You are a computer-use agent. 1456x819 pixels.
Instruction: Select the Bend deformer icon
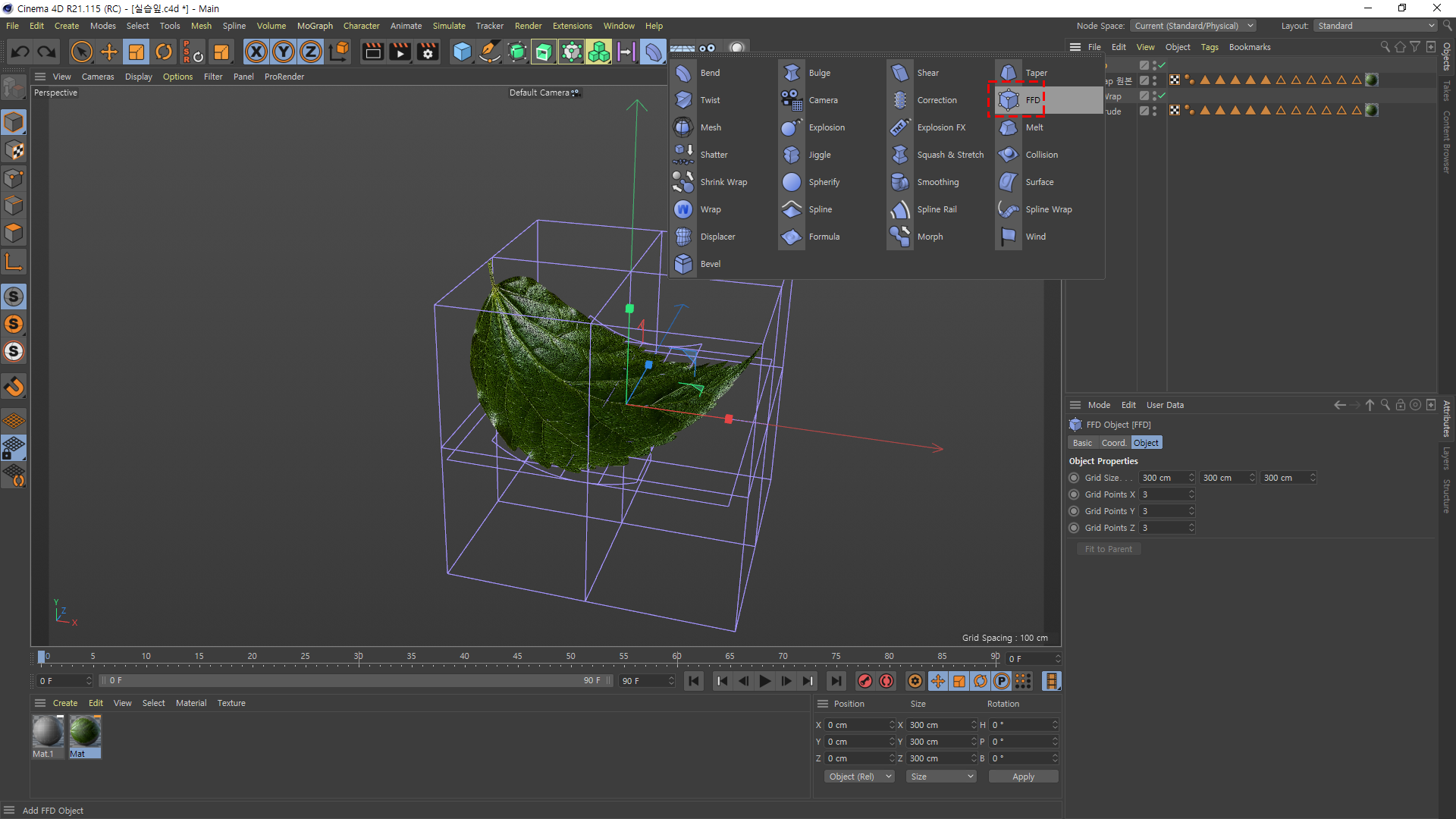point(683,73)
